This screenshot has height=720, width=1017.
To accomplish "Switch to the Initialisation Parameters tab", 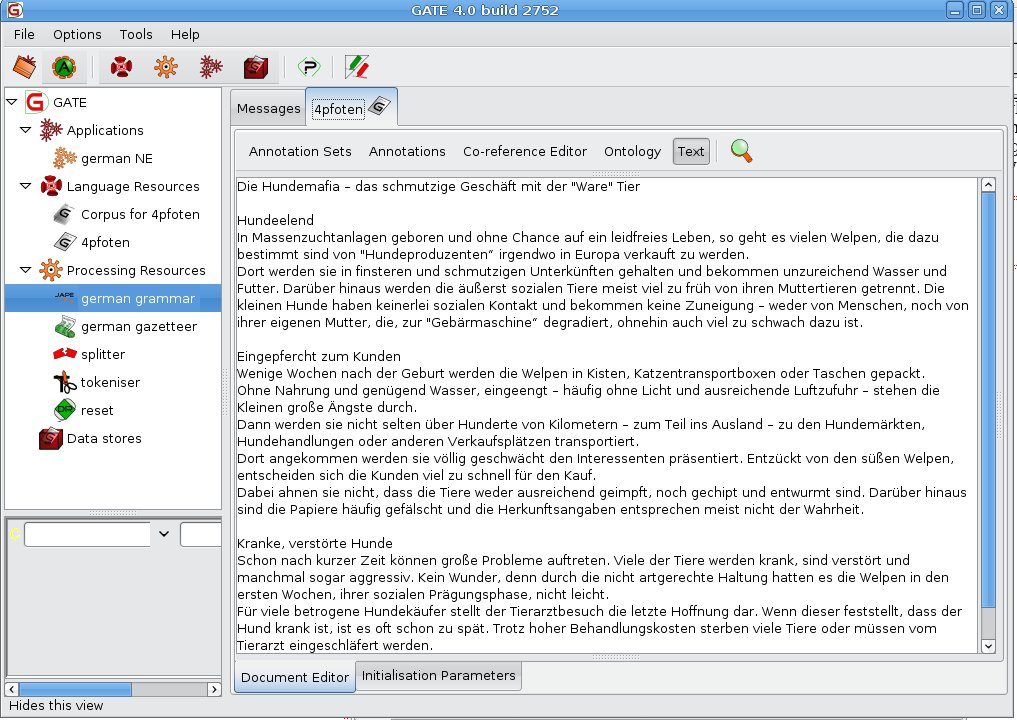I will point(438,675).
